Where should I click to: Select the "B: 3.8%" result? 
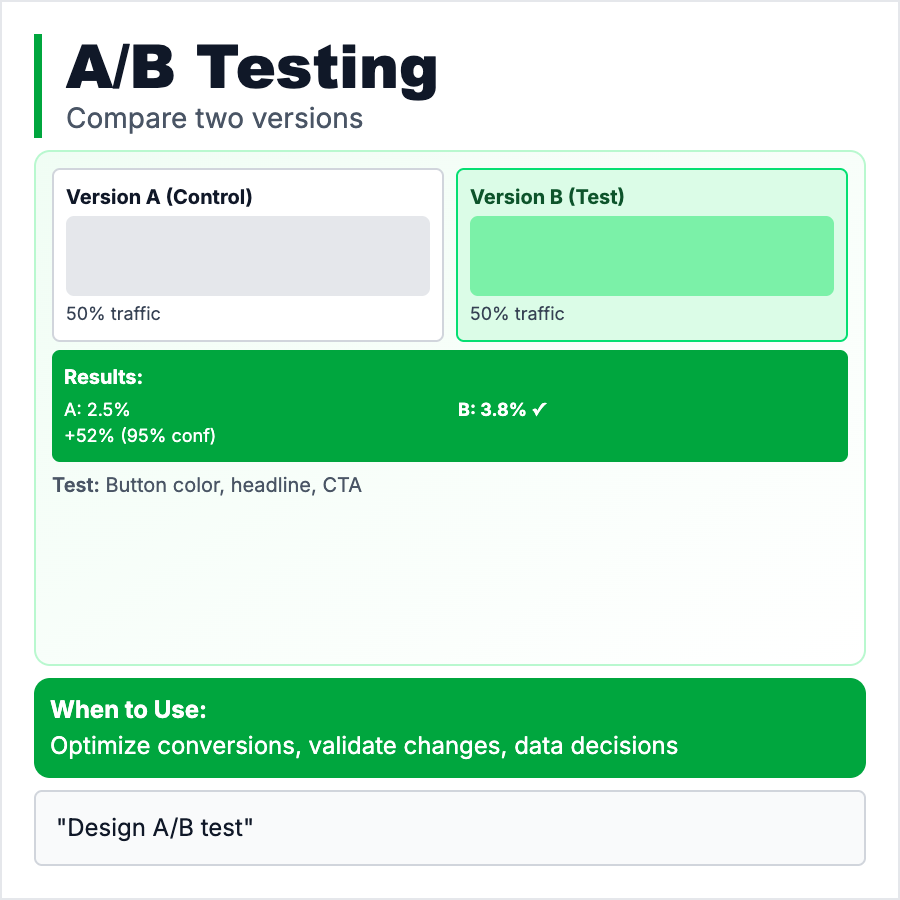[492, 410]
